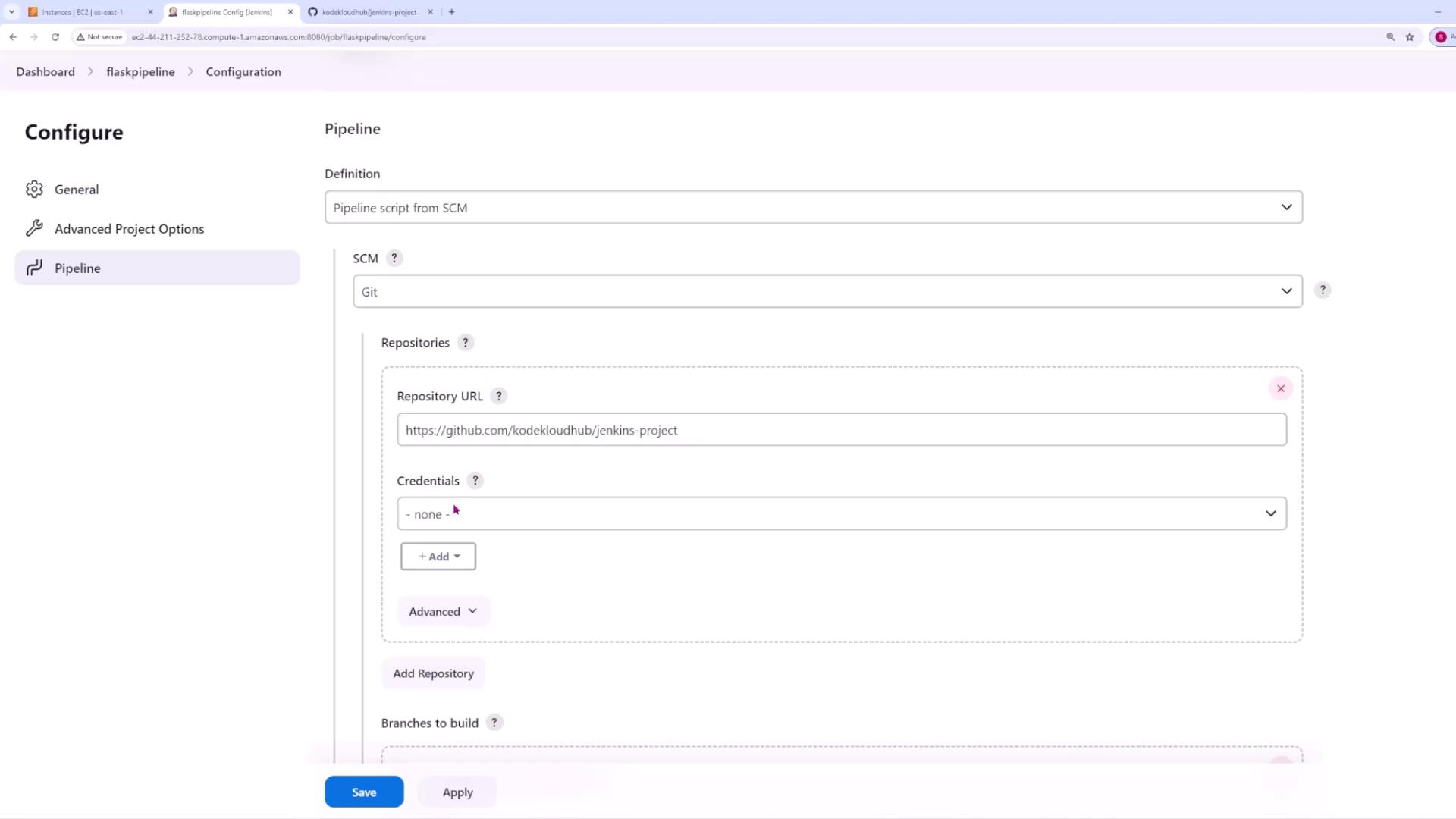
Task: Open Repository URL help question mark
Action: (498, 396)
